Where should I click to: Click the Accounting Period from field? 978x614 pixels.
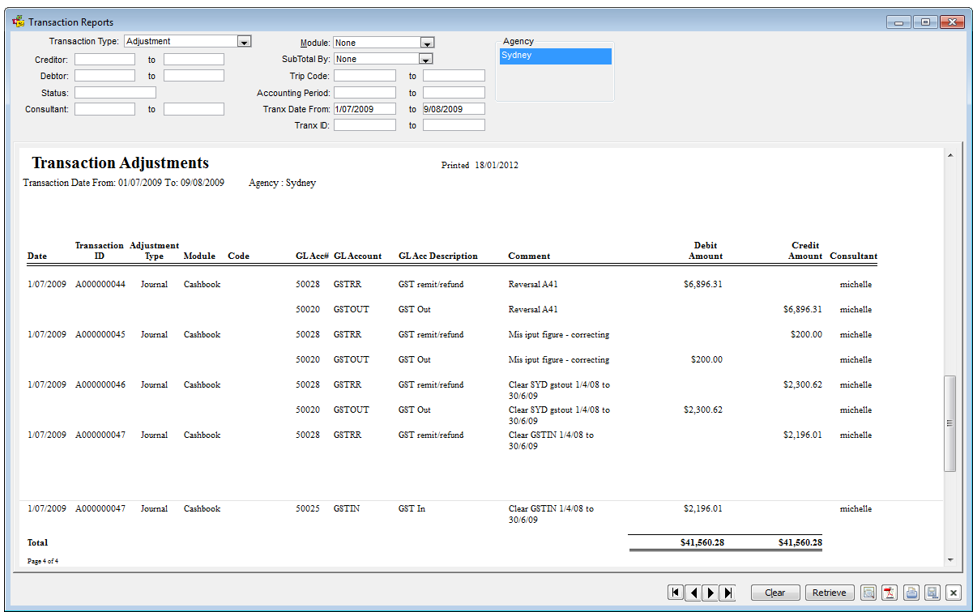click(365, 92)
